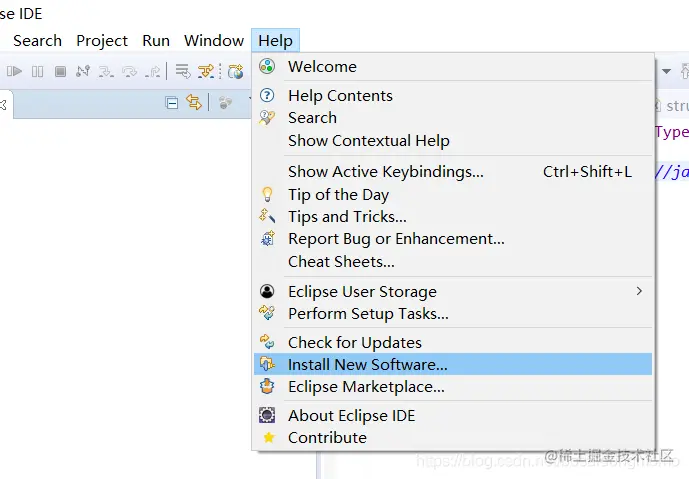This screenshot has height=479, width=689.
Task: Open Eclipse Marketplace...
Action: click(453, 387)
